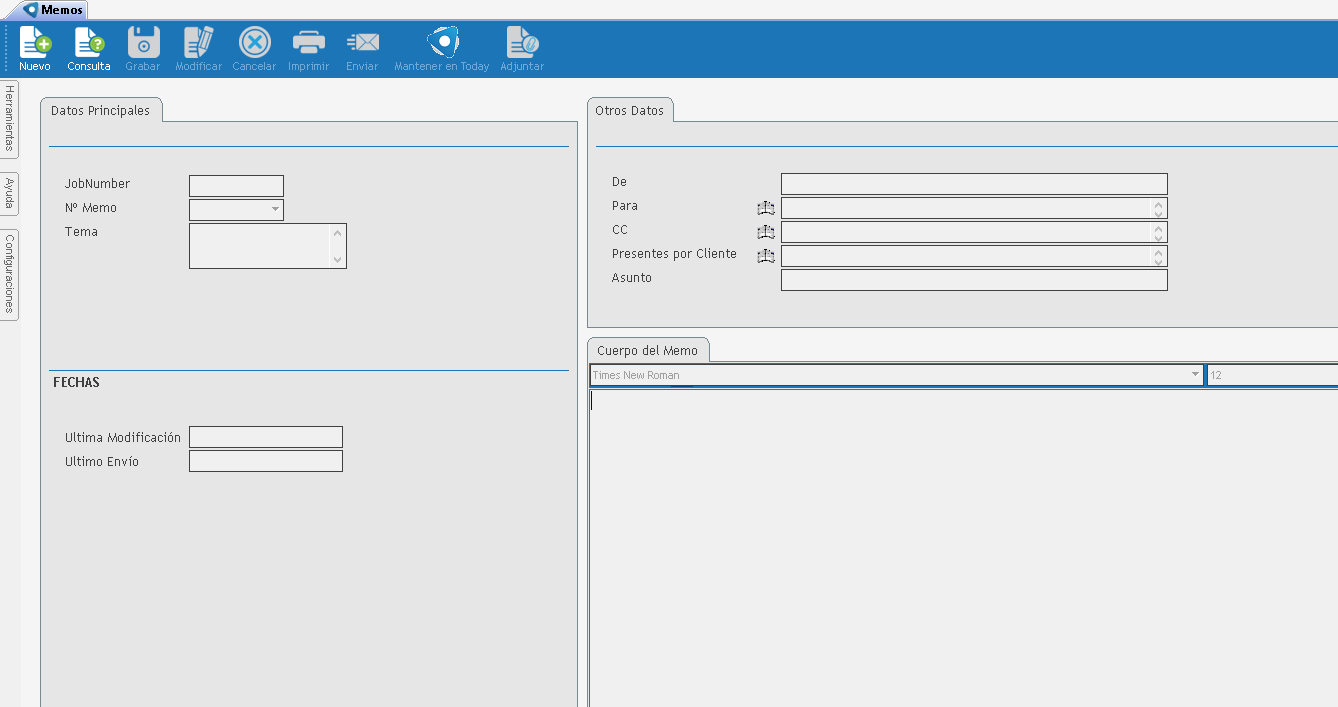Open the Times New Roman font dropdown
The height and width of the screenshot is (707, 1338).
pos(1194,375)
